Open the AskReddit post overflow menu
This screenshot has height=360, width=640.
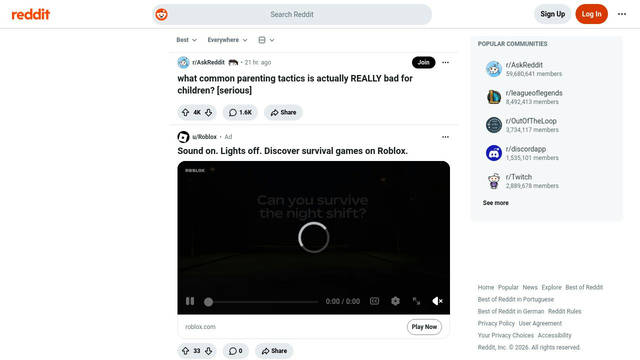point(445,62)
